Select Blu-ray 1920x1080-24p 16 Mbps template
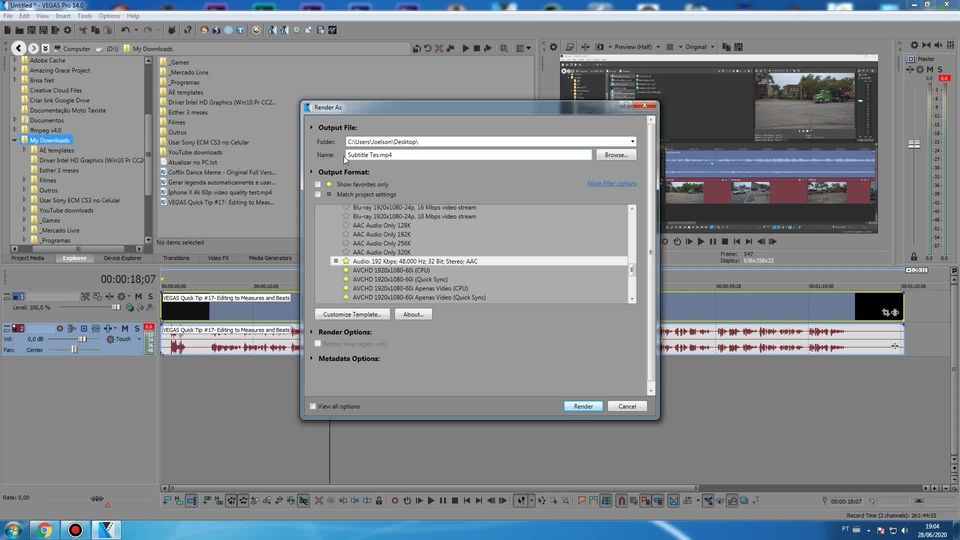 point(414,208)
